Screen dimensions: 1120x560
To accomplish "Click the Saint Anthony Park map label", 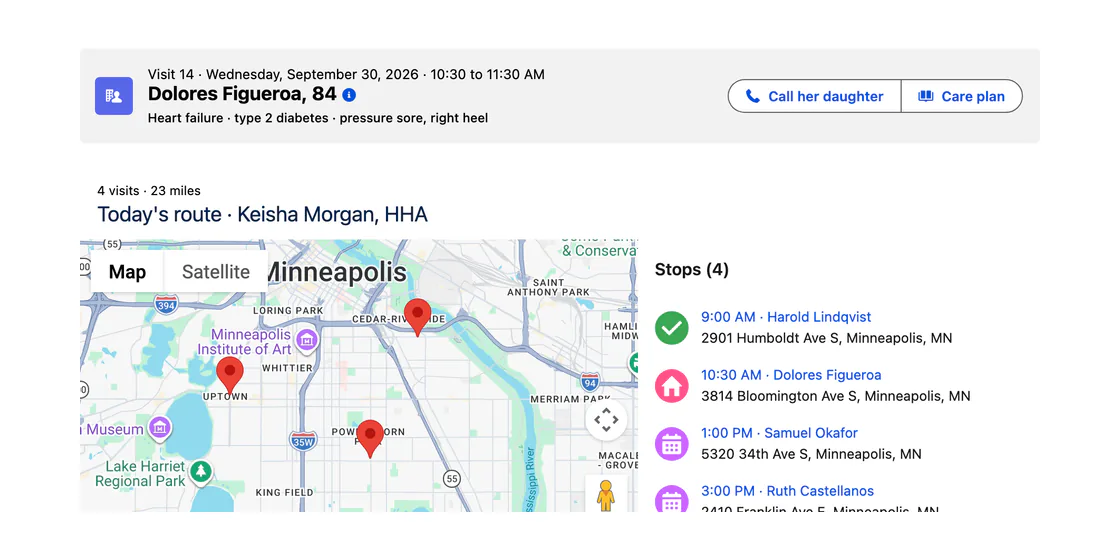I will point(549,287).
